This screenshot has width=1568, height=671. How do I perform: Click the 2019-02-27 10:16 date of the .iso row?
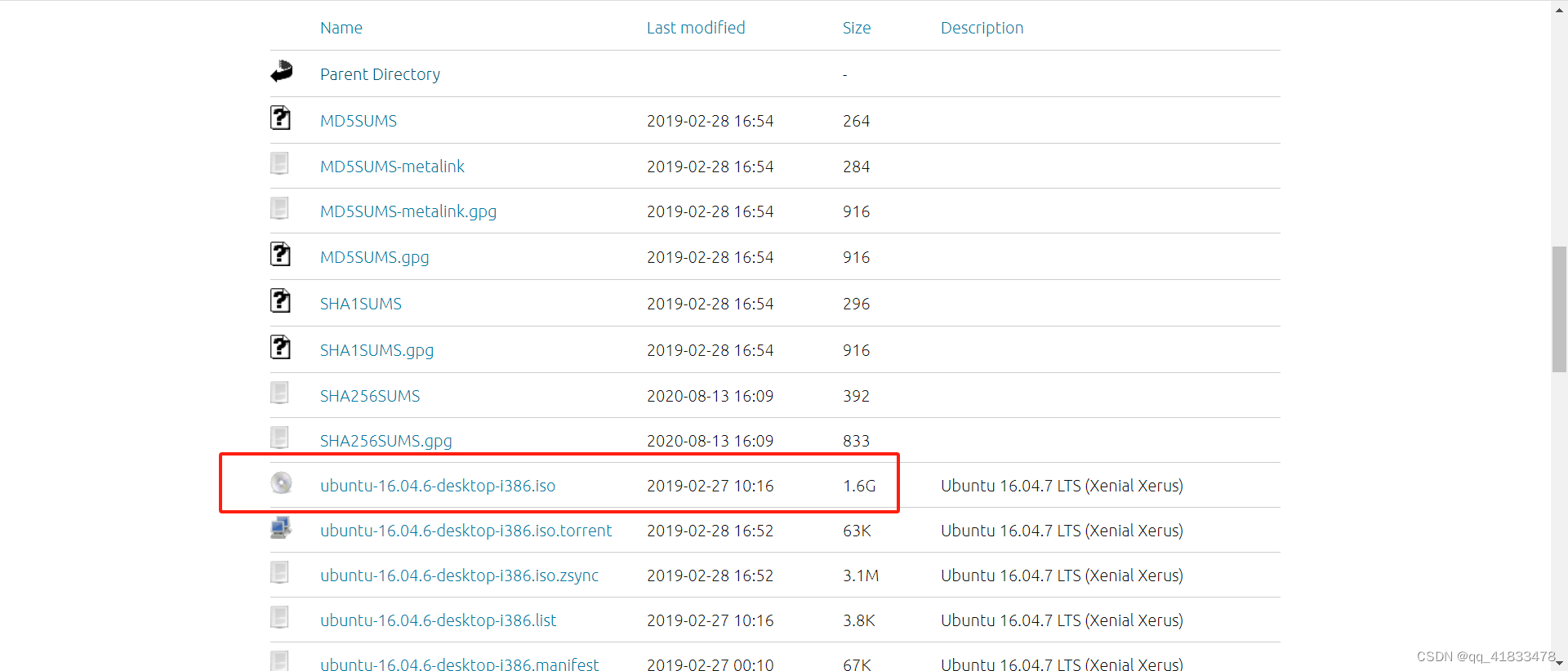tap(710, 486)
